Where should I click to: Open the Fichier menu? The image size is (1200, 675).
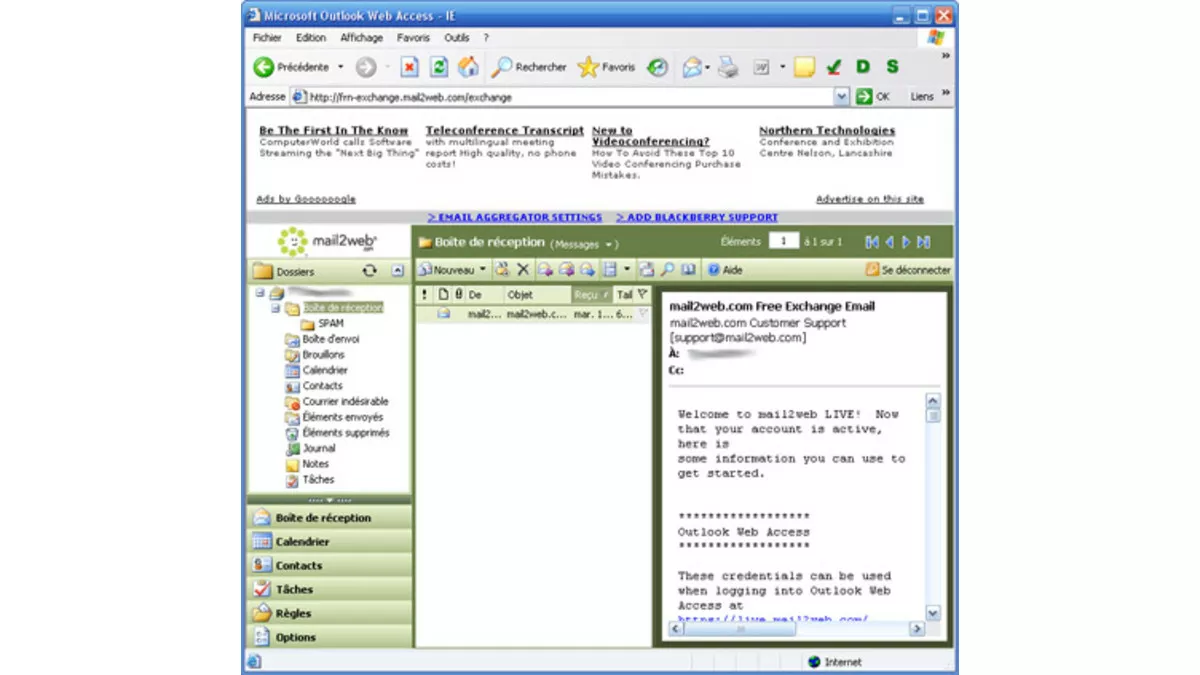pos(266,37)
